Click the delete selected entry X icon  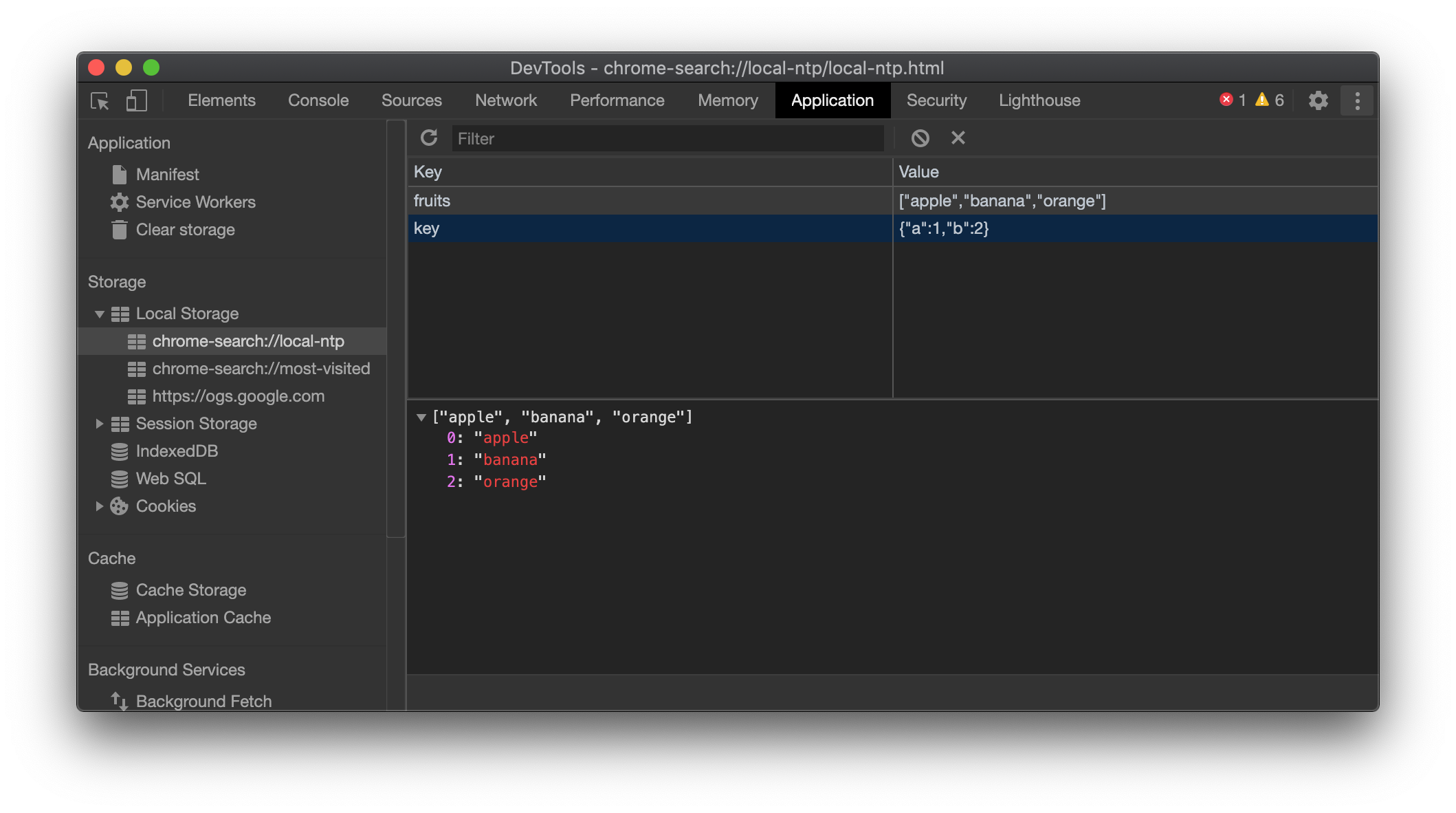958,138
